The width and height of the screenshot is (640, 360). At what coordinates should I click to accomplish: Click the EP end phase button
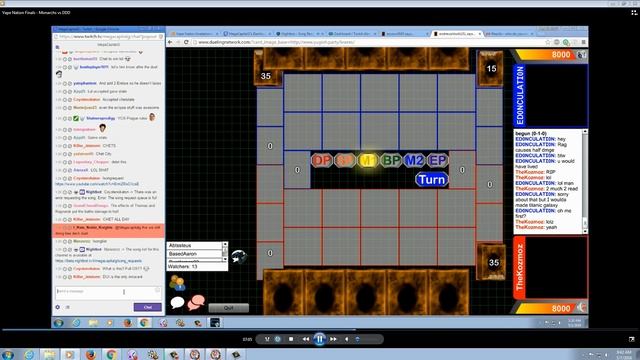437,160
